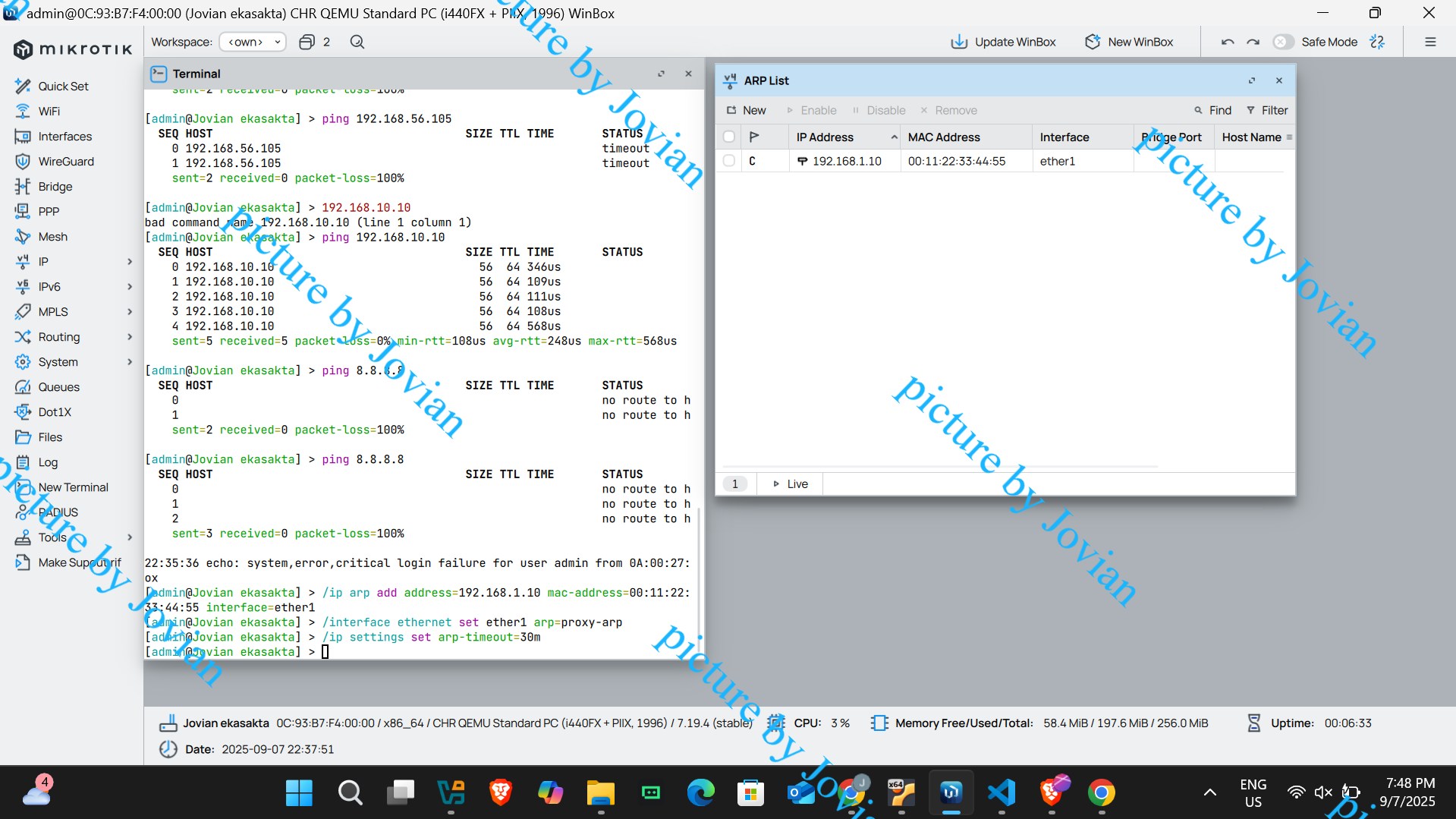Open Windows taskbar Search
The height and width of the screenshot is (819, 1456).
point(350,792)
